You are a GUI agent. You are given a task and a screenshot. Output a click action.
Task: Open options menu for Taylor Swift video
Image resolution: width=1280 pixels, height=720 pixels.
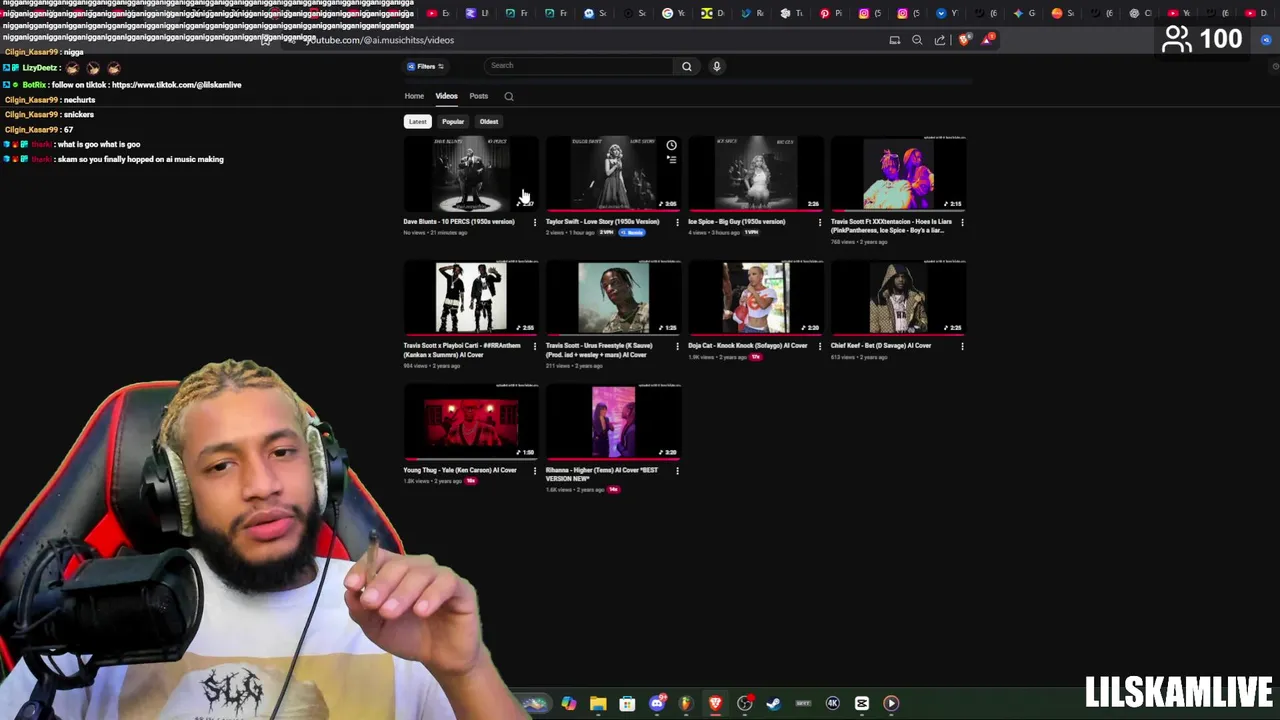pyautogui.click(x=677, y=222)
